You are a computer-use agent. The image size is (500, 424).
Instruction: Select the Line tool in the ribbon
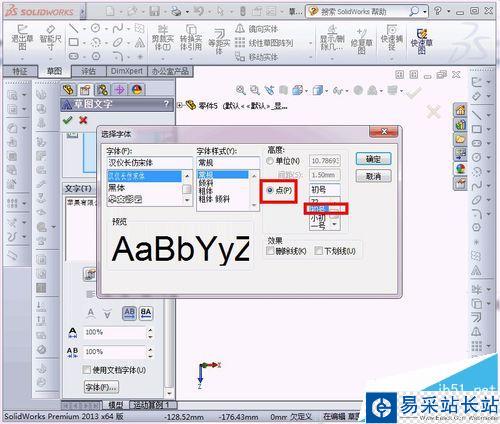click(x=74, y=28)
